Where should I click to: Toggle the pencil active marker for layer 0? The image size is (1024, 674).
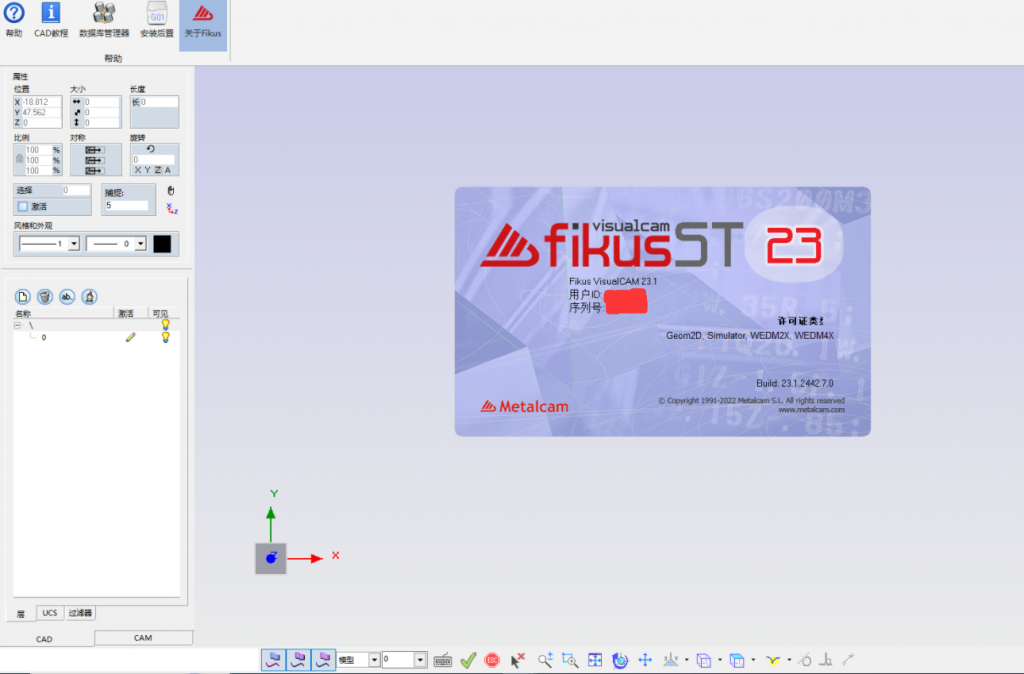(x=131, y=337)
